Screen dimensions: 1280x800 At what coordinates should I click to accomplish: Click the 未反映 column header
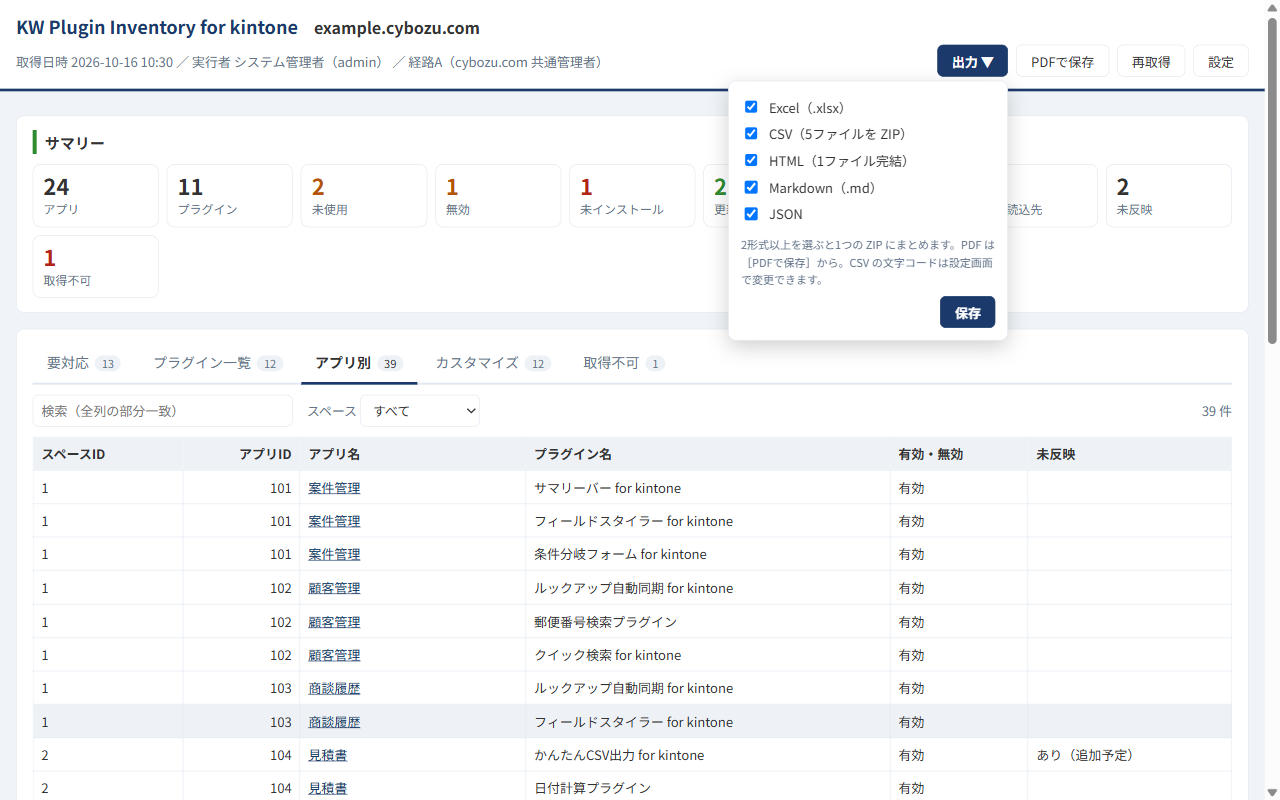1130,454
